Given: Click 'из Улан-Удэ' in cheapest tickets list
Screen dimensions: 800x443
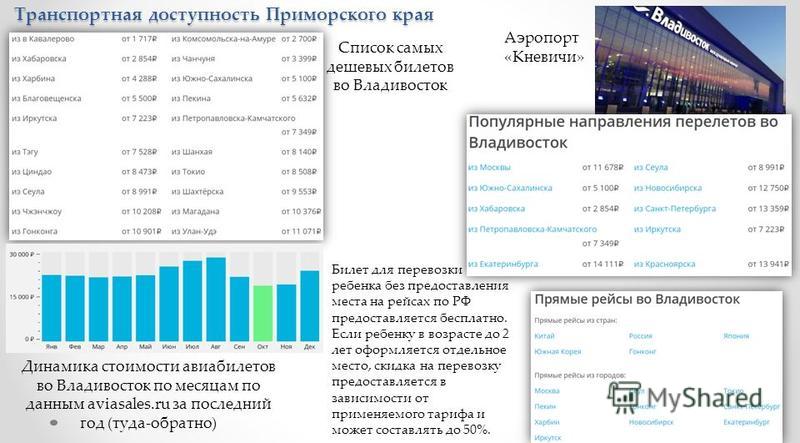Looking at the screenshot, I should (193, 231).
